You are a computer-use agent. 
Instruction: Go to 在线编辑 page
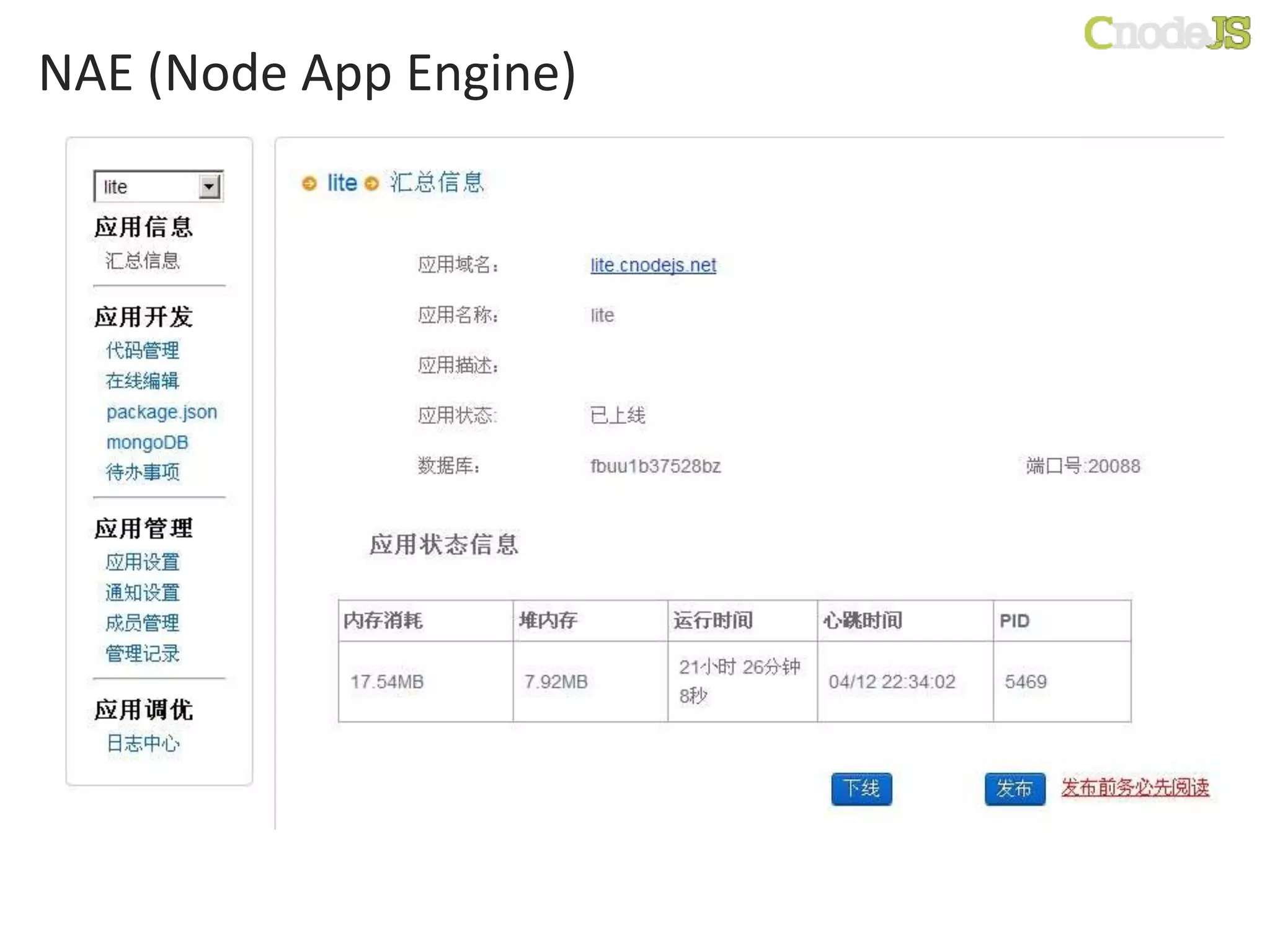pyautogui.click(x=142, y=381)
